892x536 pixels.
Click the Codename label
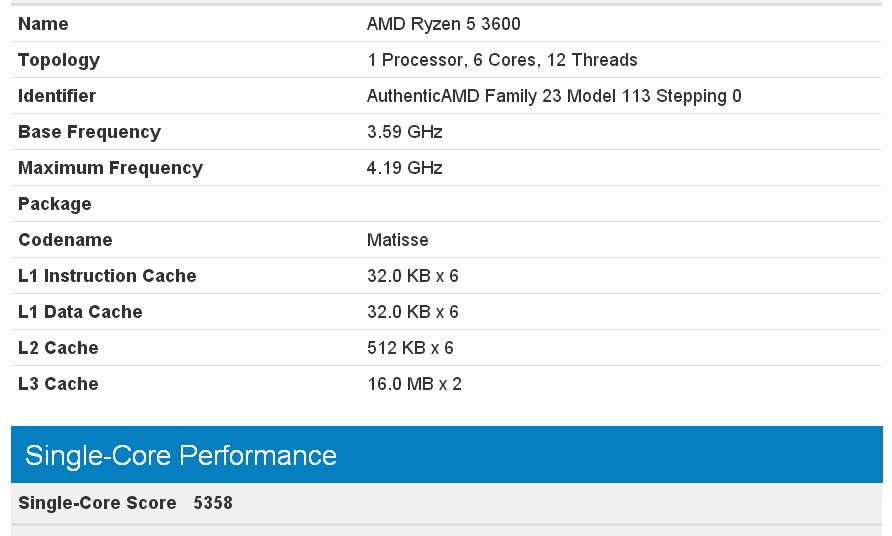[x=65, y=240]
